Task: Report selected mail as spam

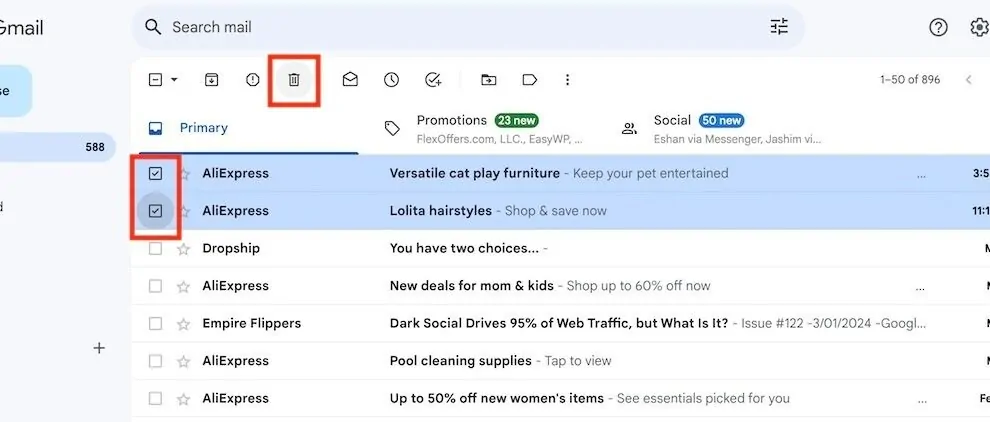Action: click(253, 80)
